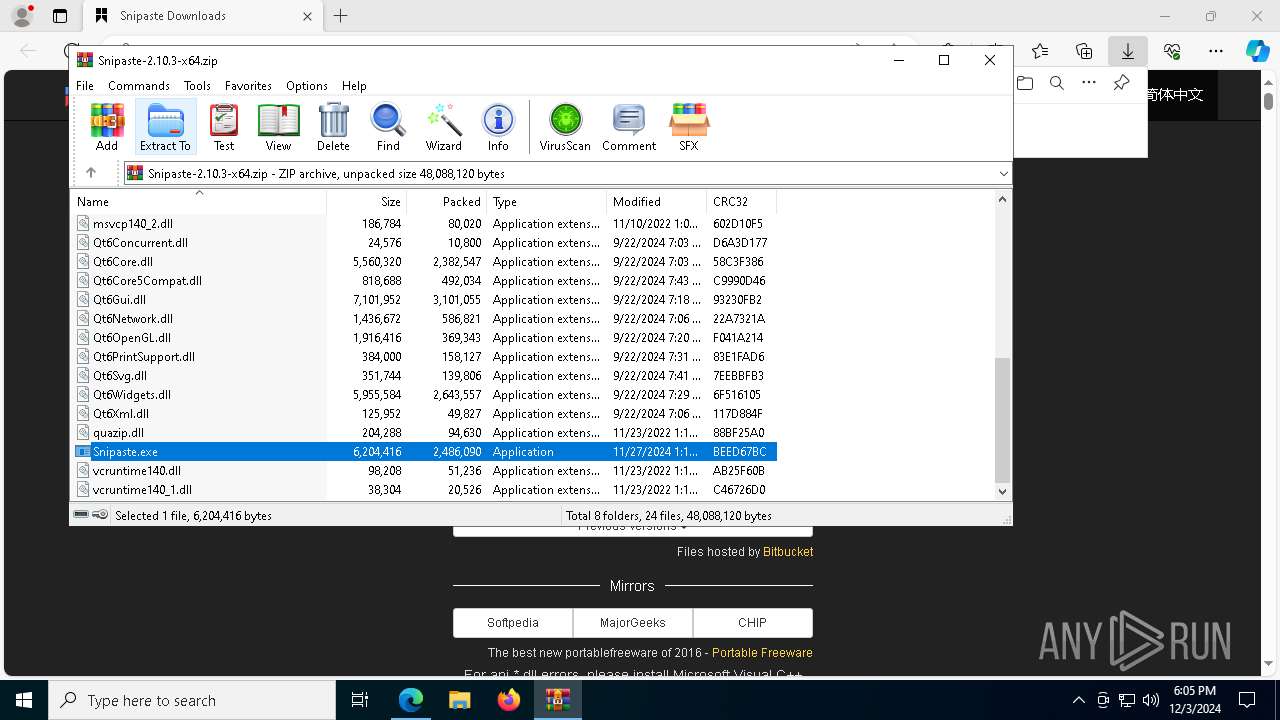Sort by CRC32 column header
1280x720 pixels.
point(741,201)
